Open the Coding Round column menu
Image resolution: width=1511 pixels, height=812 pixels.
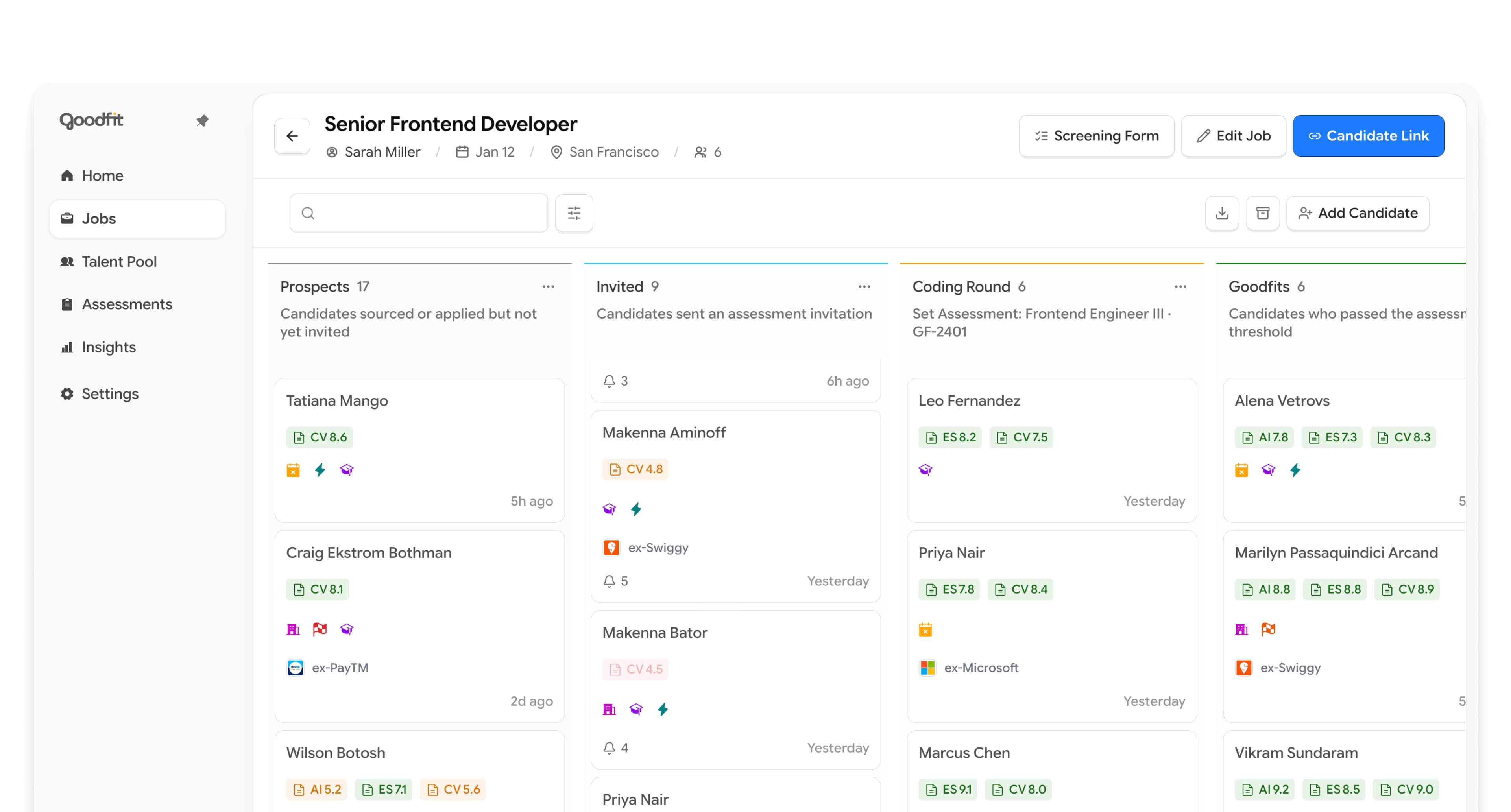(x=1180, y=286)
